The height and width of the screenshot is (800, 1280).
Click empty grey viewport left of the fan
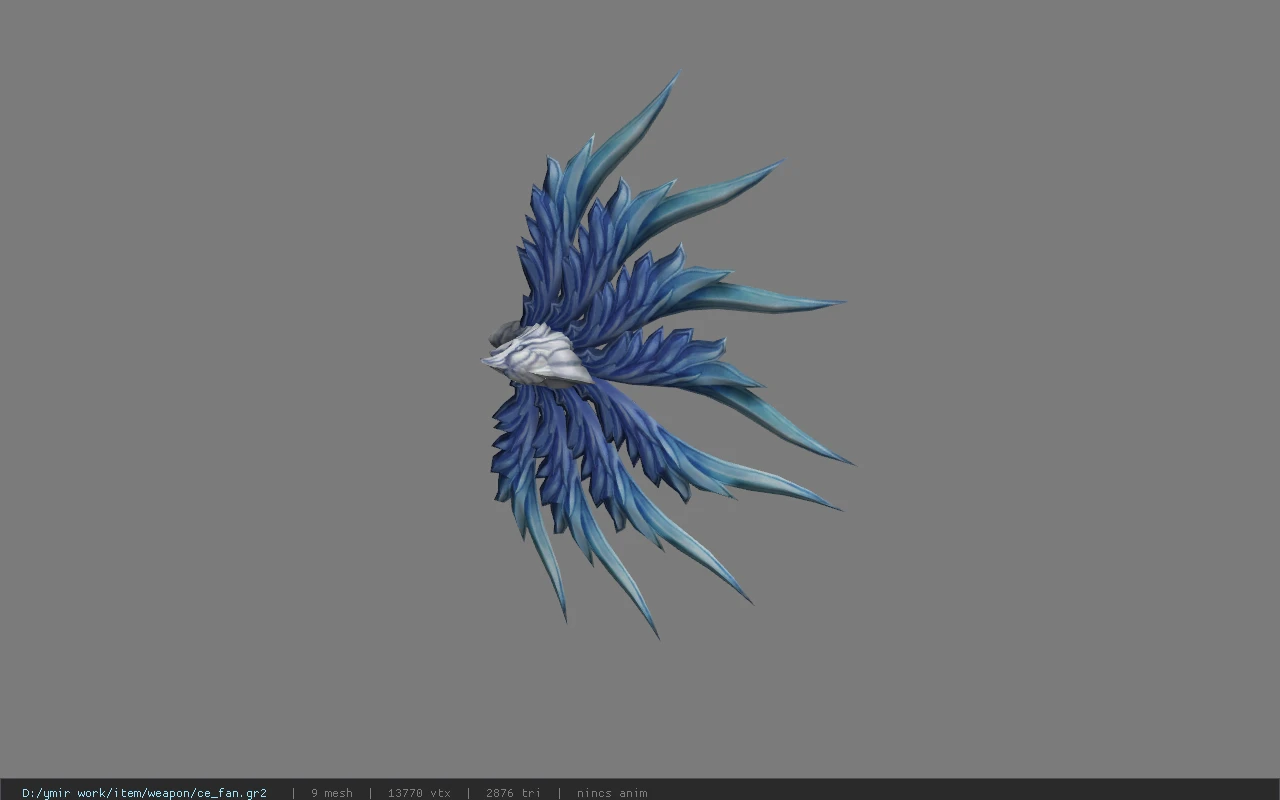tap(240, 380)
